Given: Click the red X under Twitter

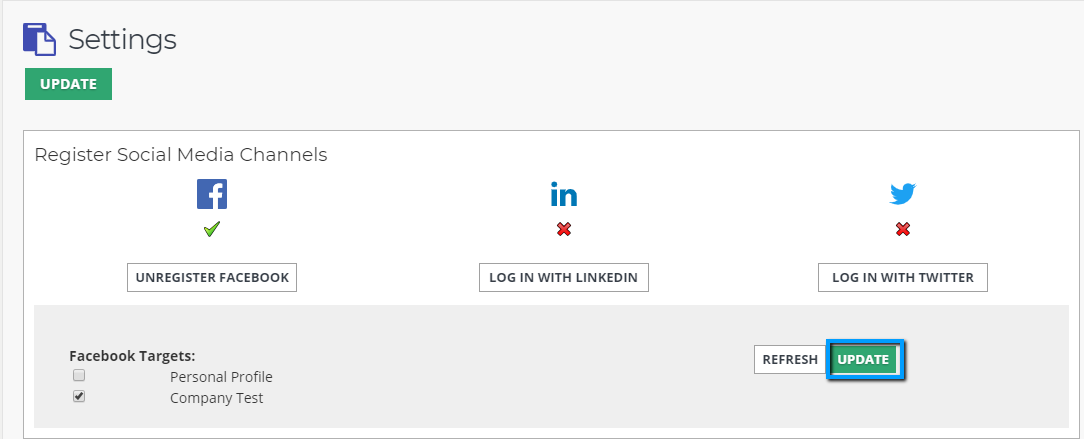Looking at the screenshot, I should coord(903,229).
